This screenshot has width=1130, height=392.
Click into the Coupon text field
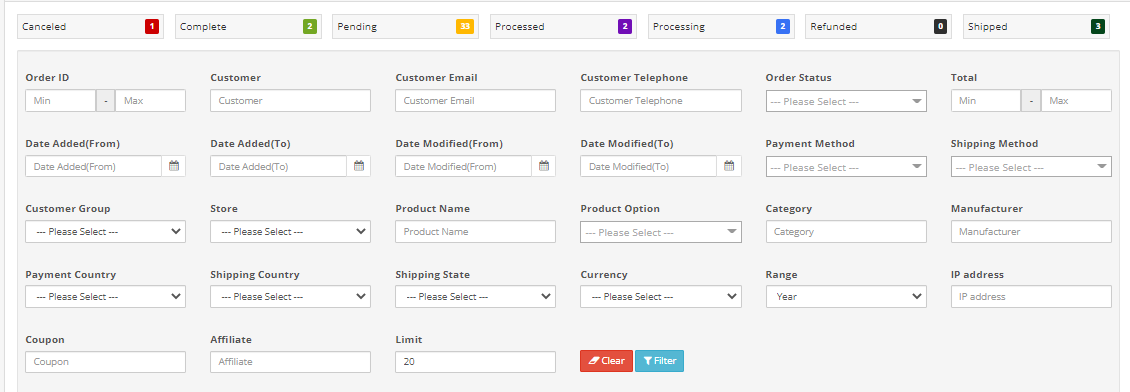coord(105,362)
